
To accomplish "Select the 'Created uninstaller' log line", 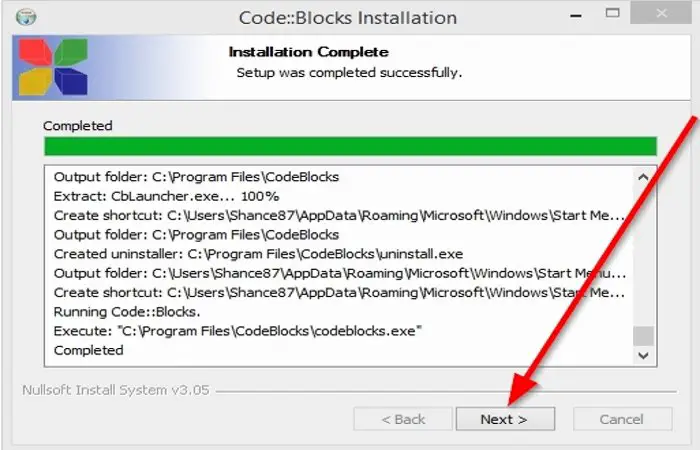I will [258, 254].
